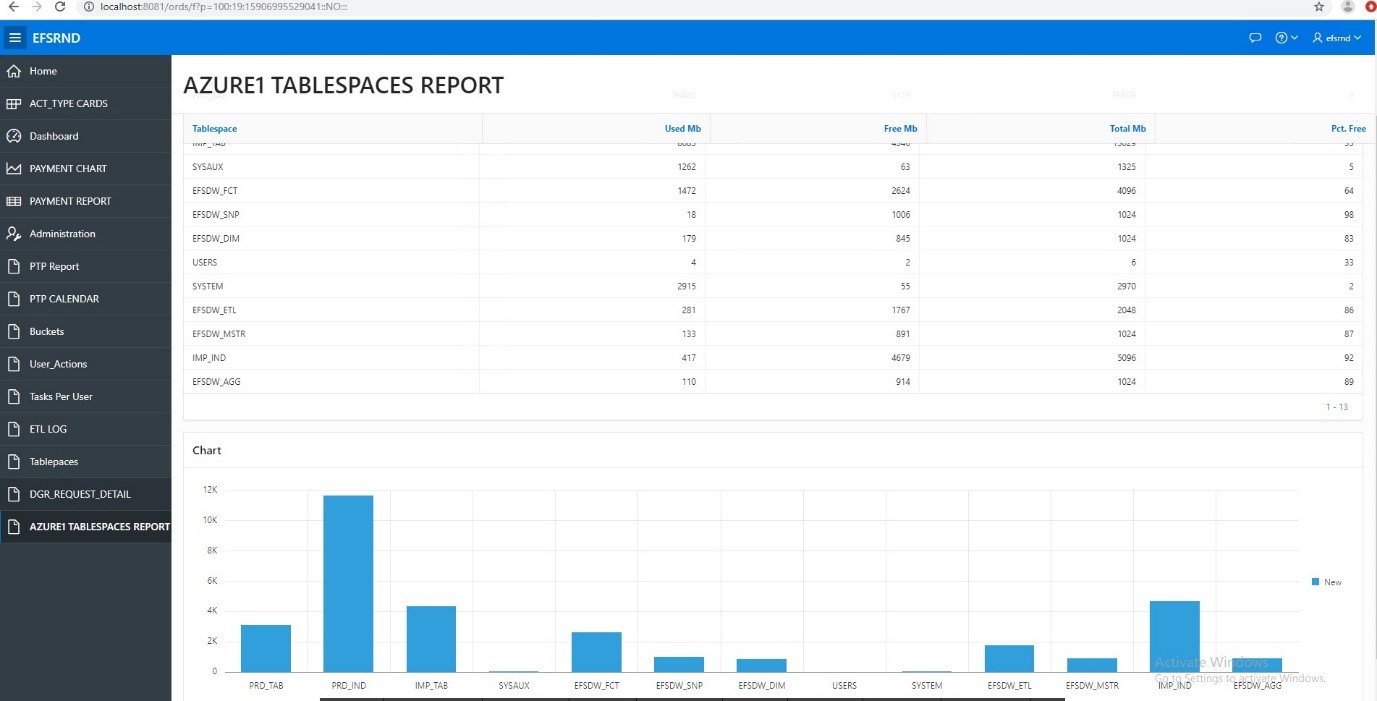
Task: Expand the help menu dropdown
Action: [1286, 38]
